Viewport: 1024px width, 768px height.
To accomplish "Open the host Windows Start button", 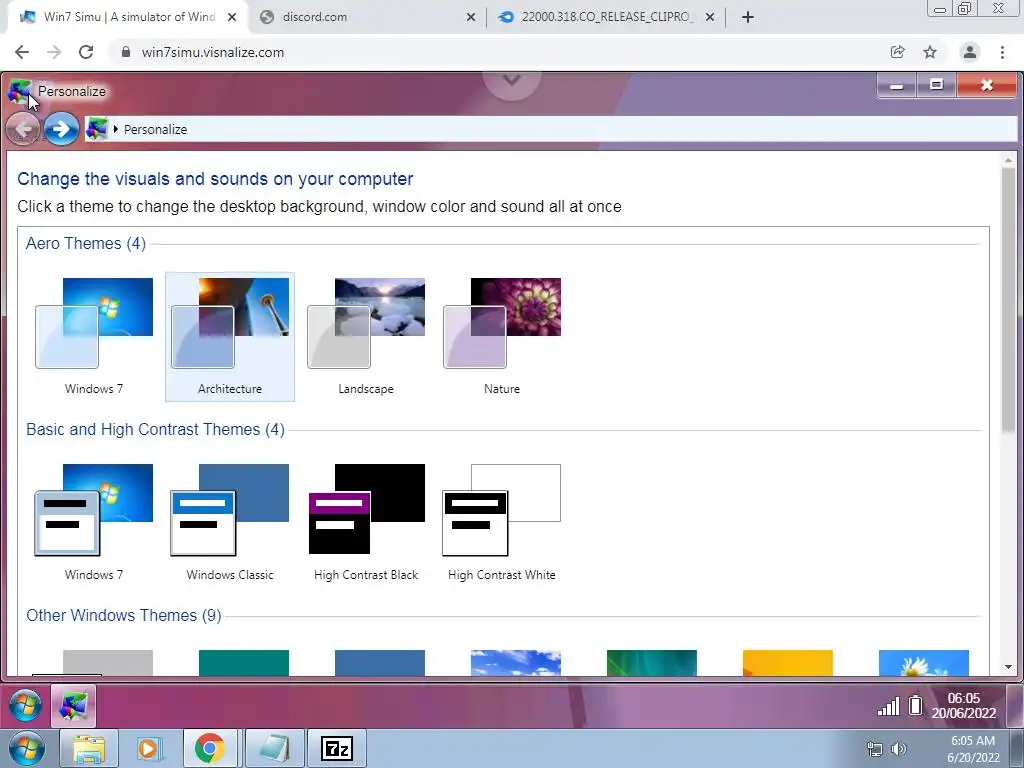I will [27, 748].
